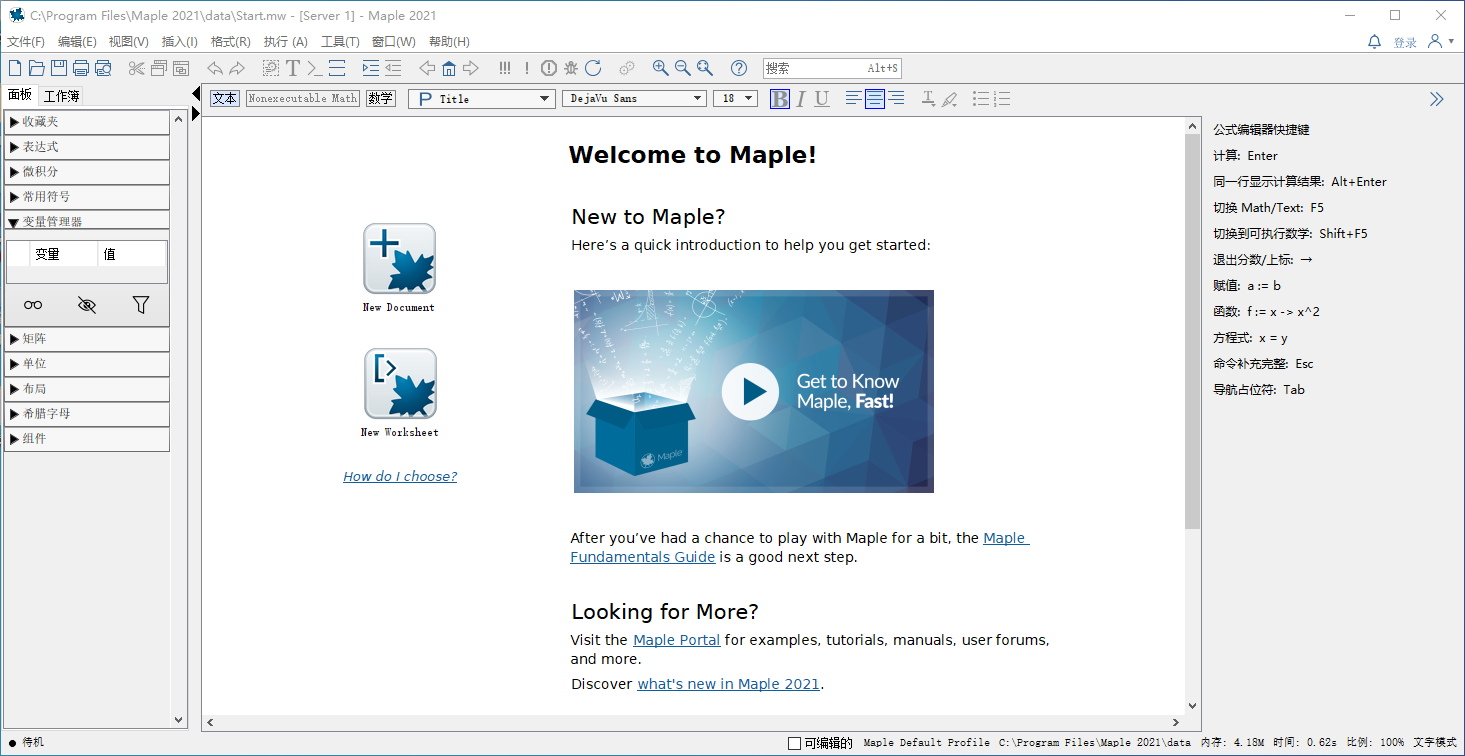Viewport: 1465px width, 756px height.
Task: Open print preview from the toolbar
Action: coord(103,68)
